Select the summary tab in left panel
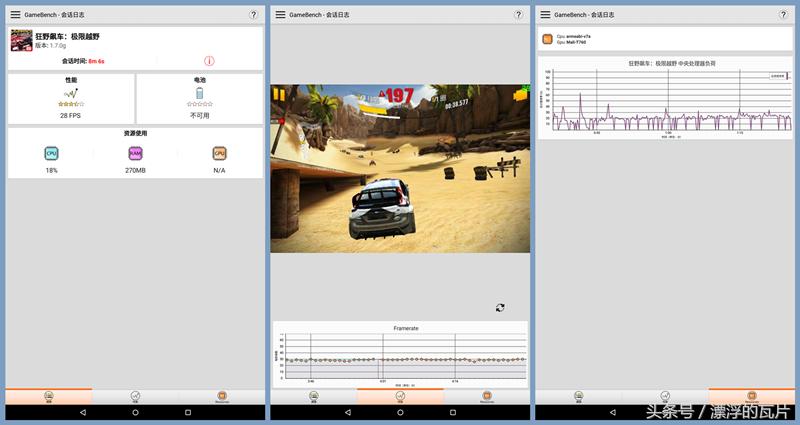The image size is (800, 425). (x=49, y=396)
